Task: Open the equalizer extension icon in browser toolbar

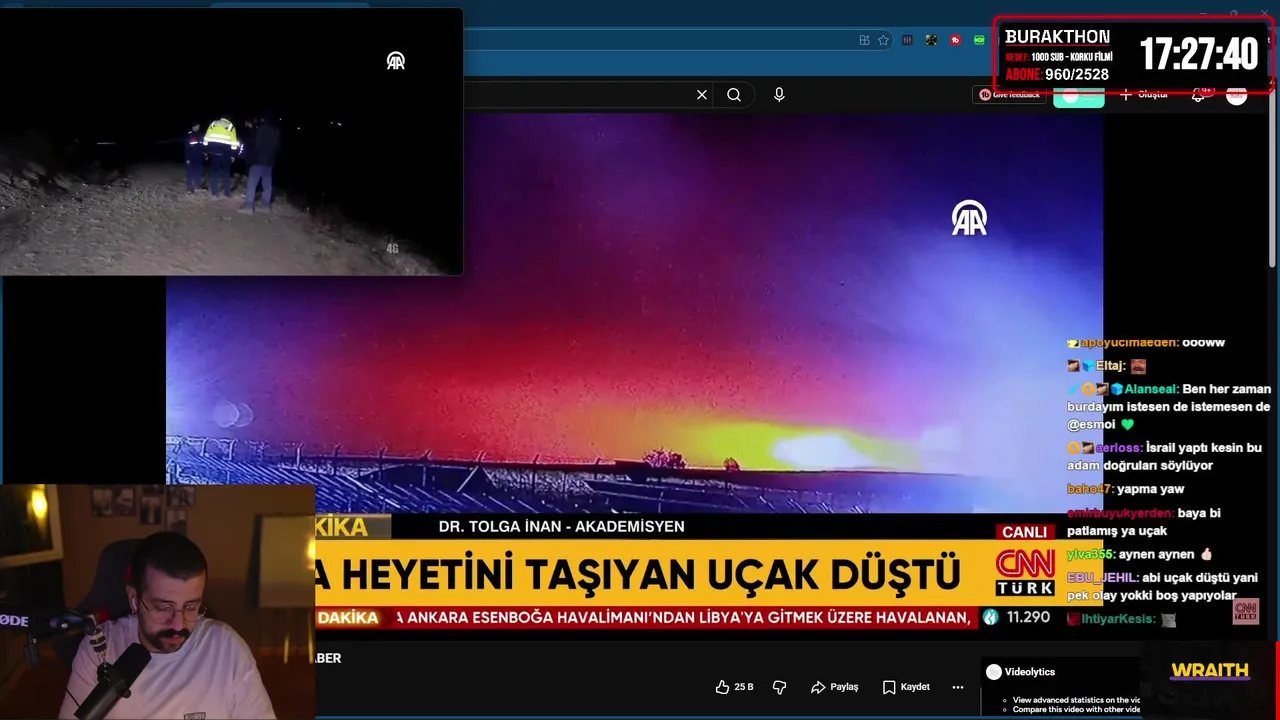Action: (x=908, y=40)
